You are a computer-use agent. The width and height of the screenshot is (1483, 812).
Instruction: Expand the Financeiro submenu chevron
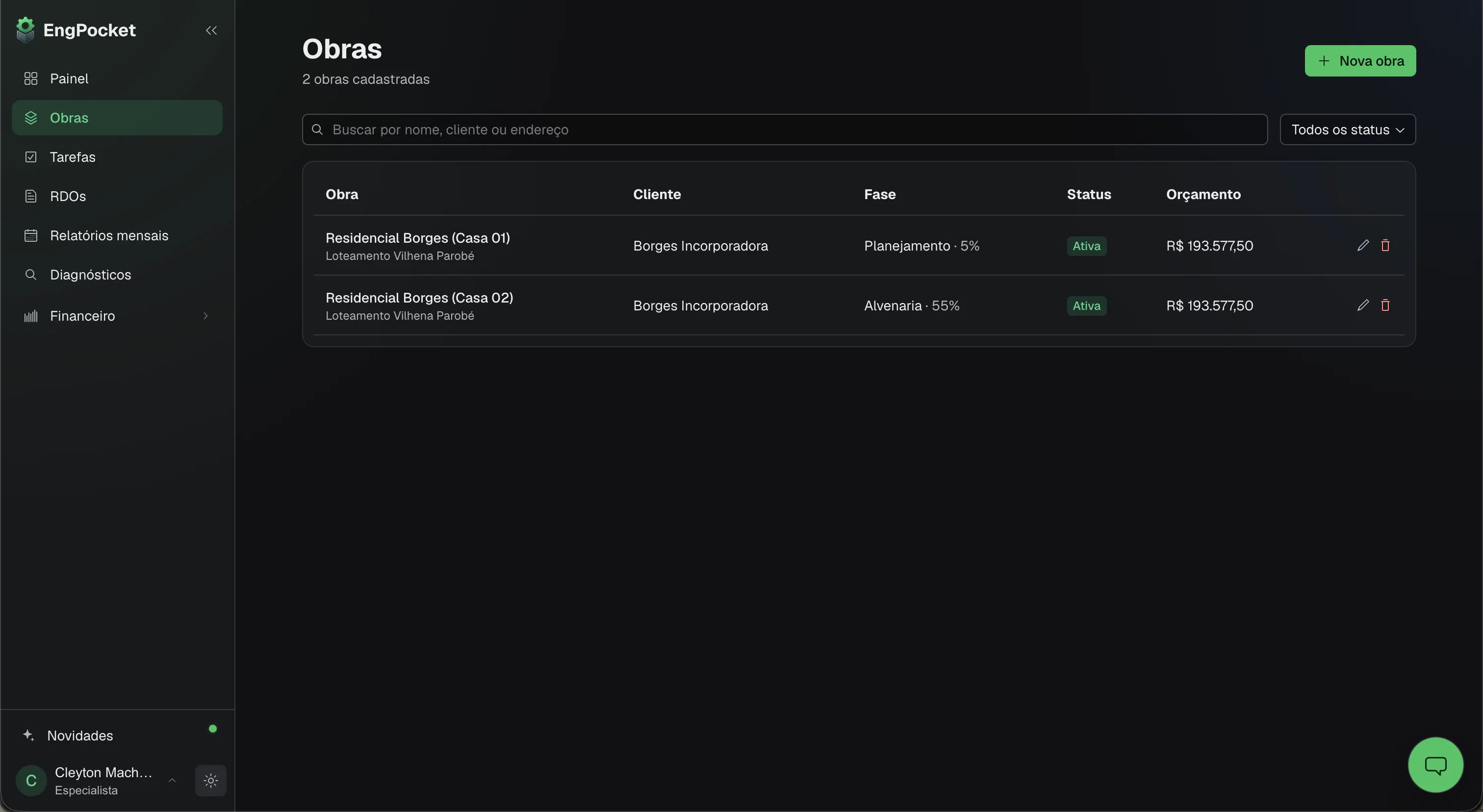pos(205,316)
